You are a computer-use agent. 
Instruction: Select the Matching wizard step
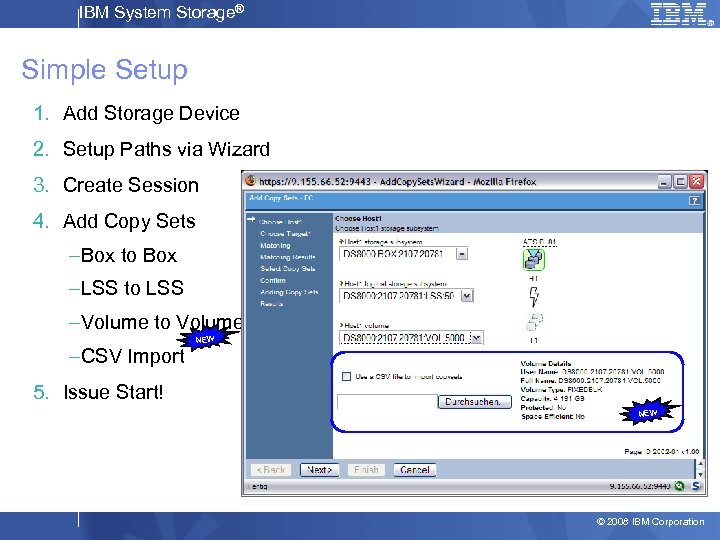coord(275,246)
